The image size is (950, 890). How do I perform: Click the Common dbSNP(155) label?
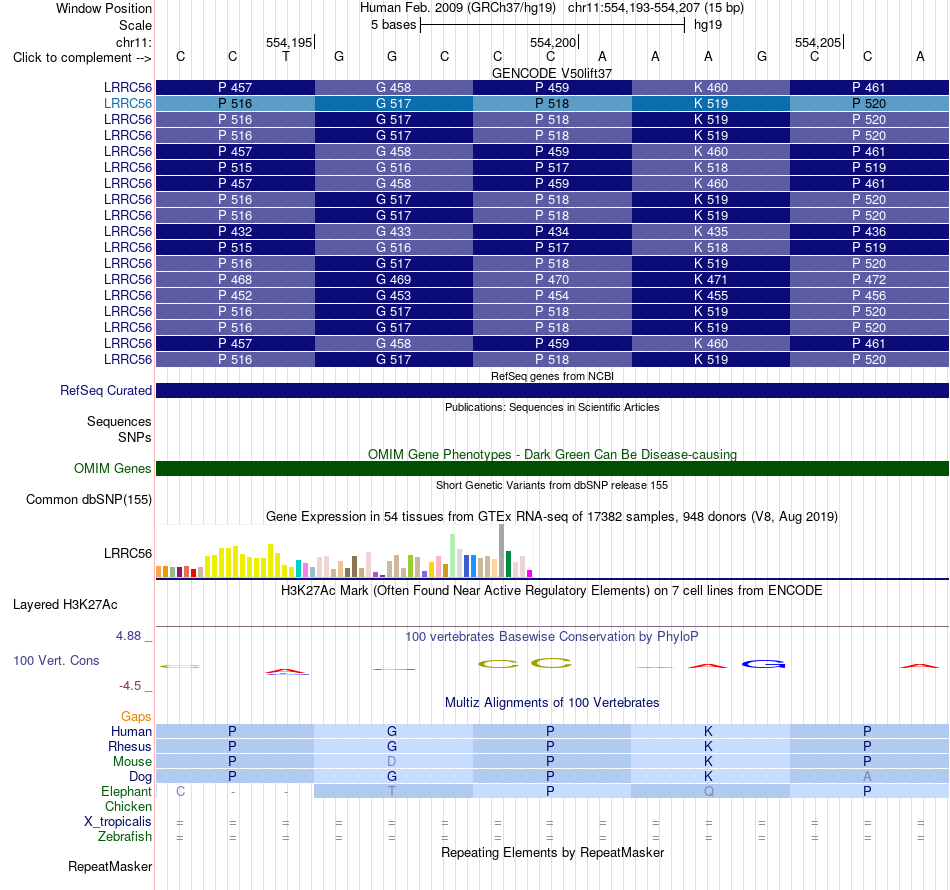click(x=88, y=500)
